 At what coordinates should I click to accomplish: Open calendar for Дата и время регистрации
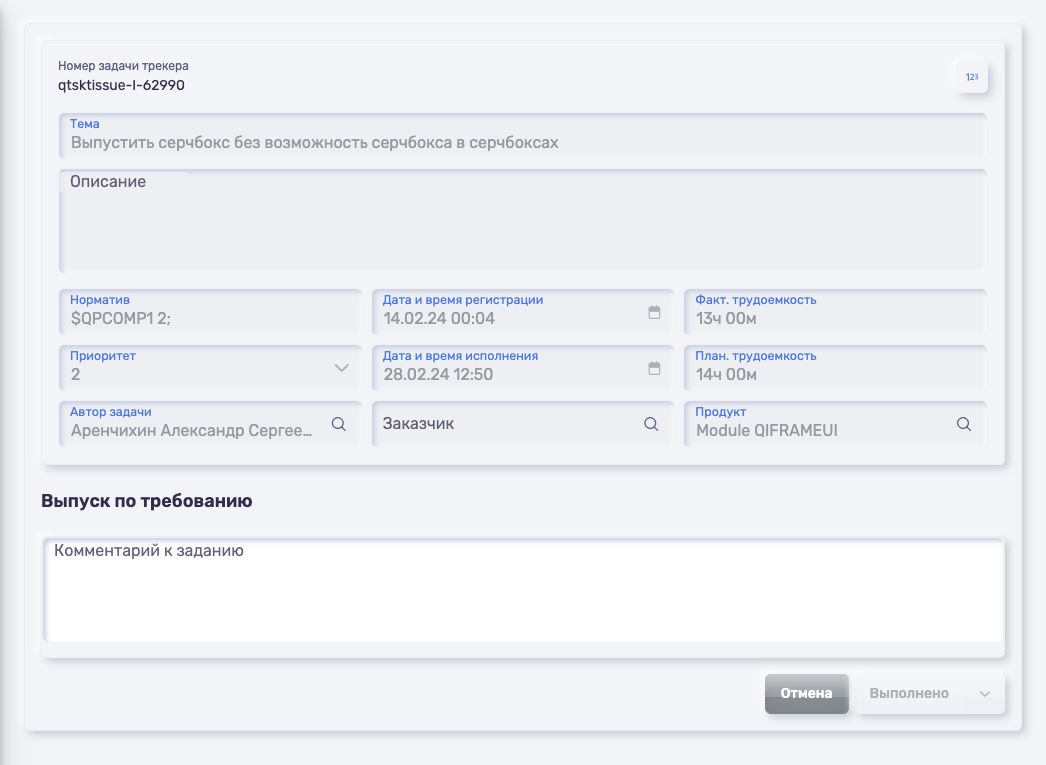[x=654, y=312]
